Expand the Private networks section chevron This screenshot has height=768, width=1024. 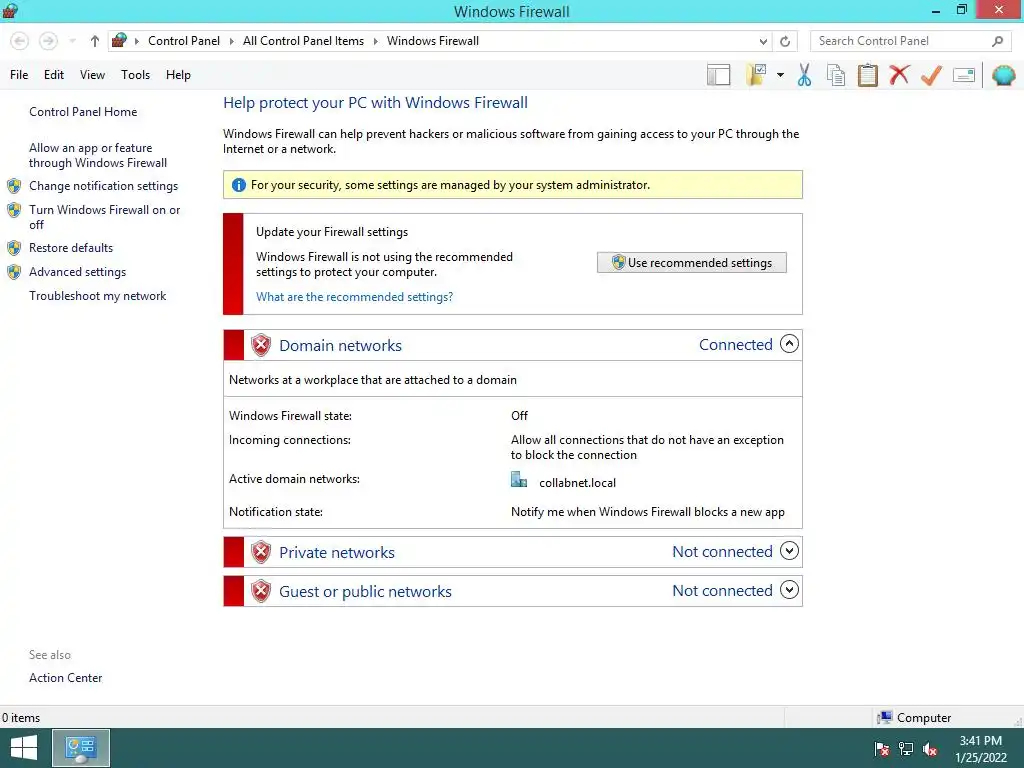pos(790,551)
